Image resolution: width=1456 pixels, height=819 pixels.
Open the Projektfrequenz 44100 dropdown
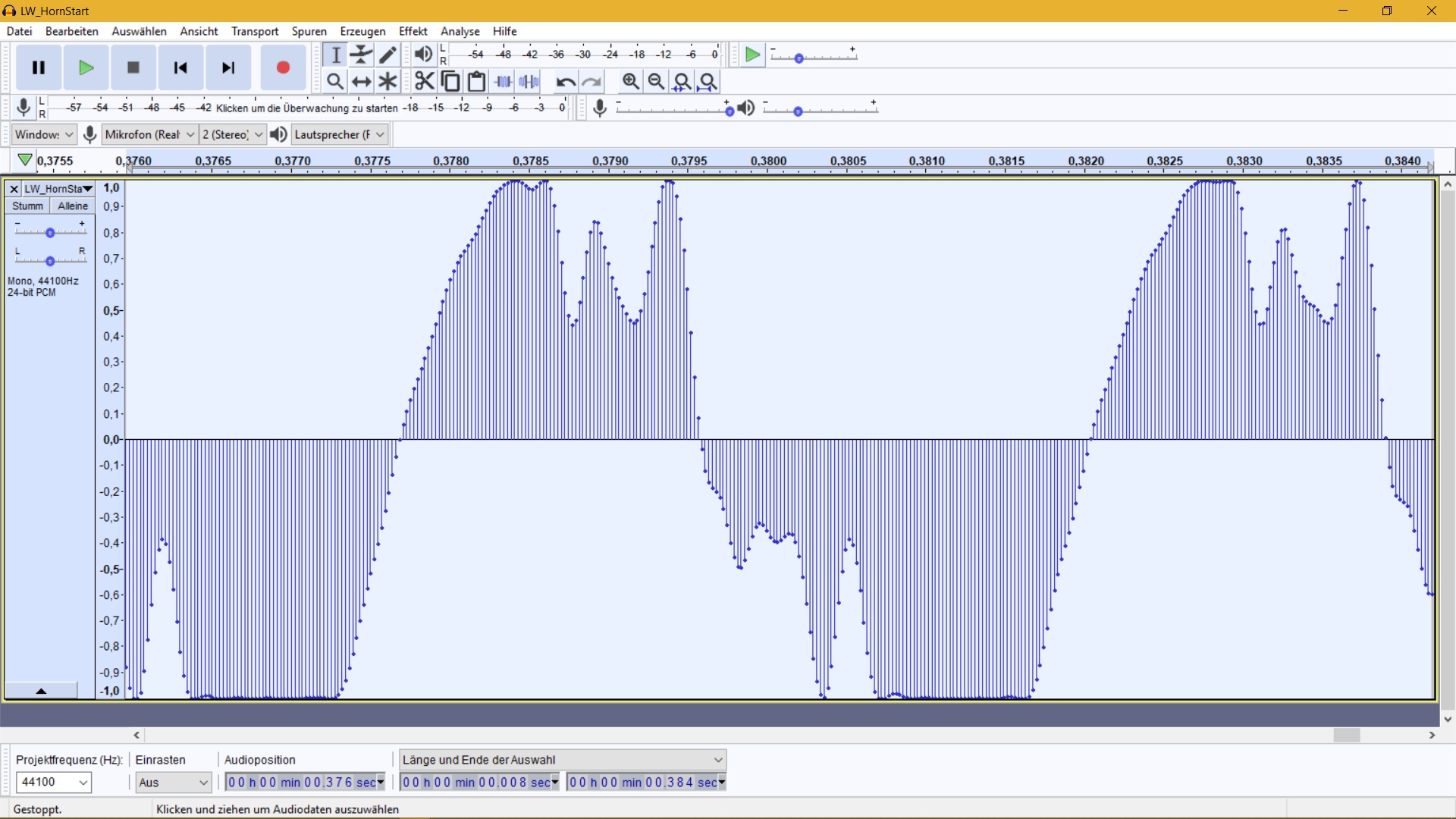(x=54, y=782)
